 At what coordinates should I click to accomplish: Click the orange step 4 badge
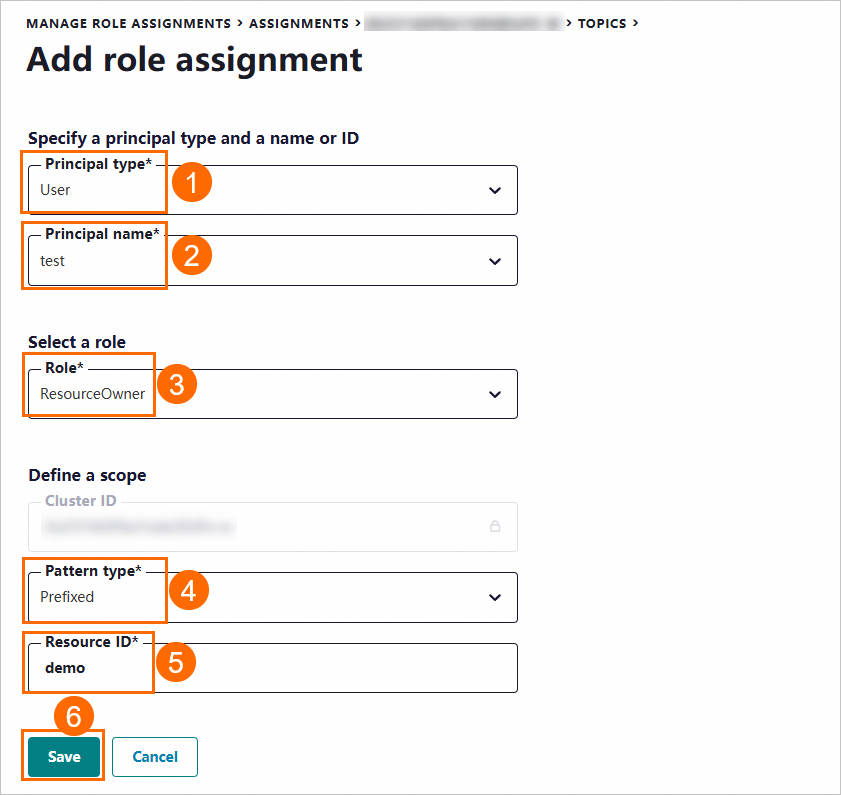[x=188, y=590]
